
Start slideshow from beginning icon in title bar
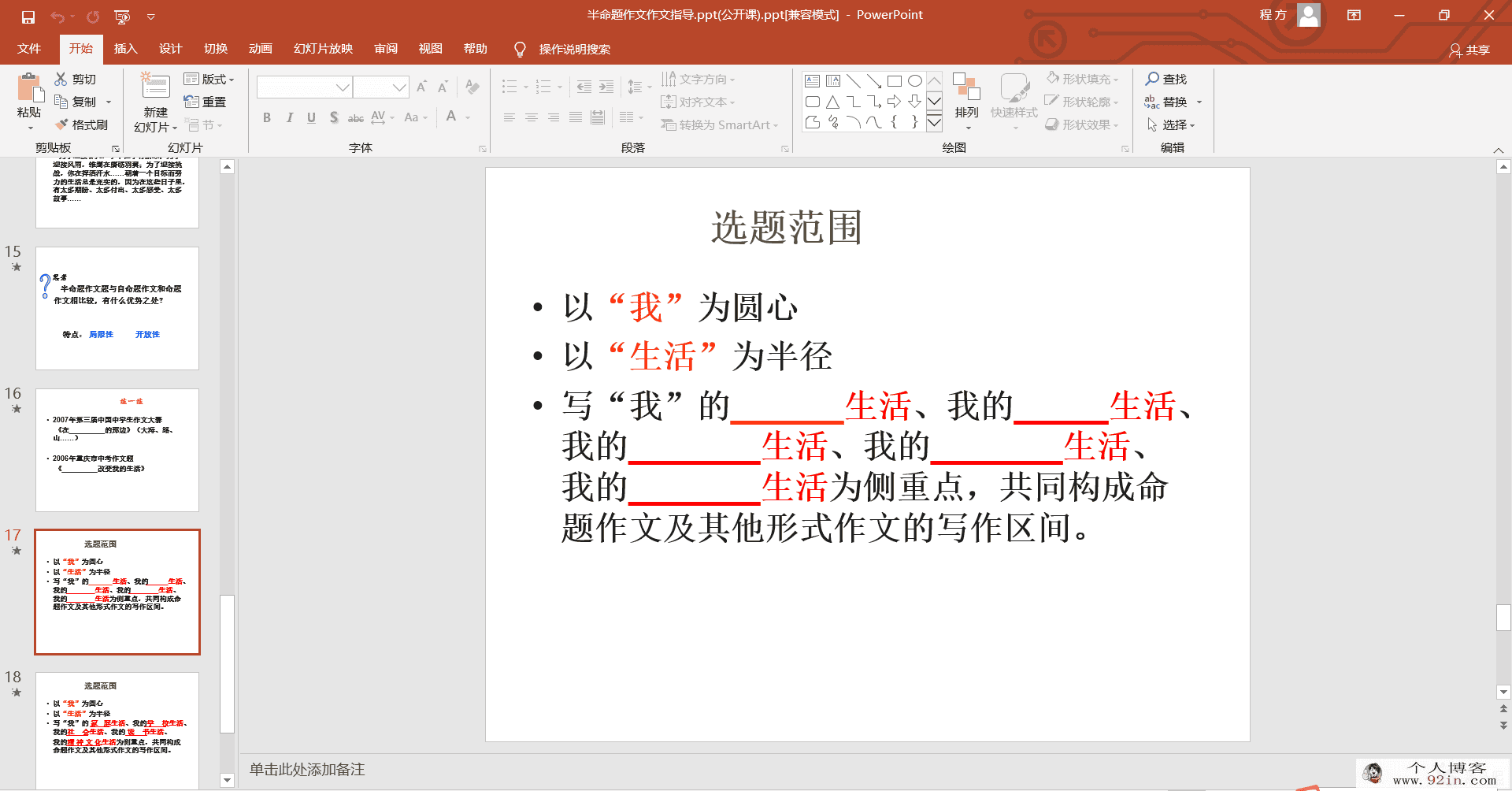pyautogui.click(x=122, y=17)
